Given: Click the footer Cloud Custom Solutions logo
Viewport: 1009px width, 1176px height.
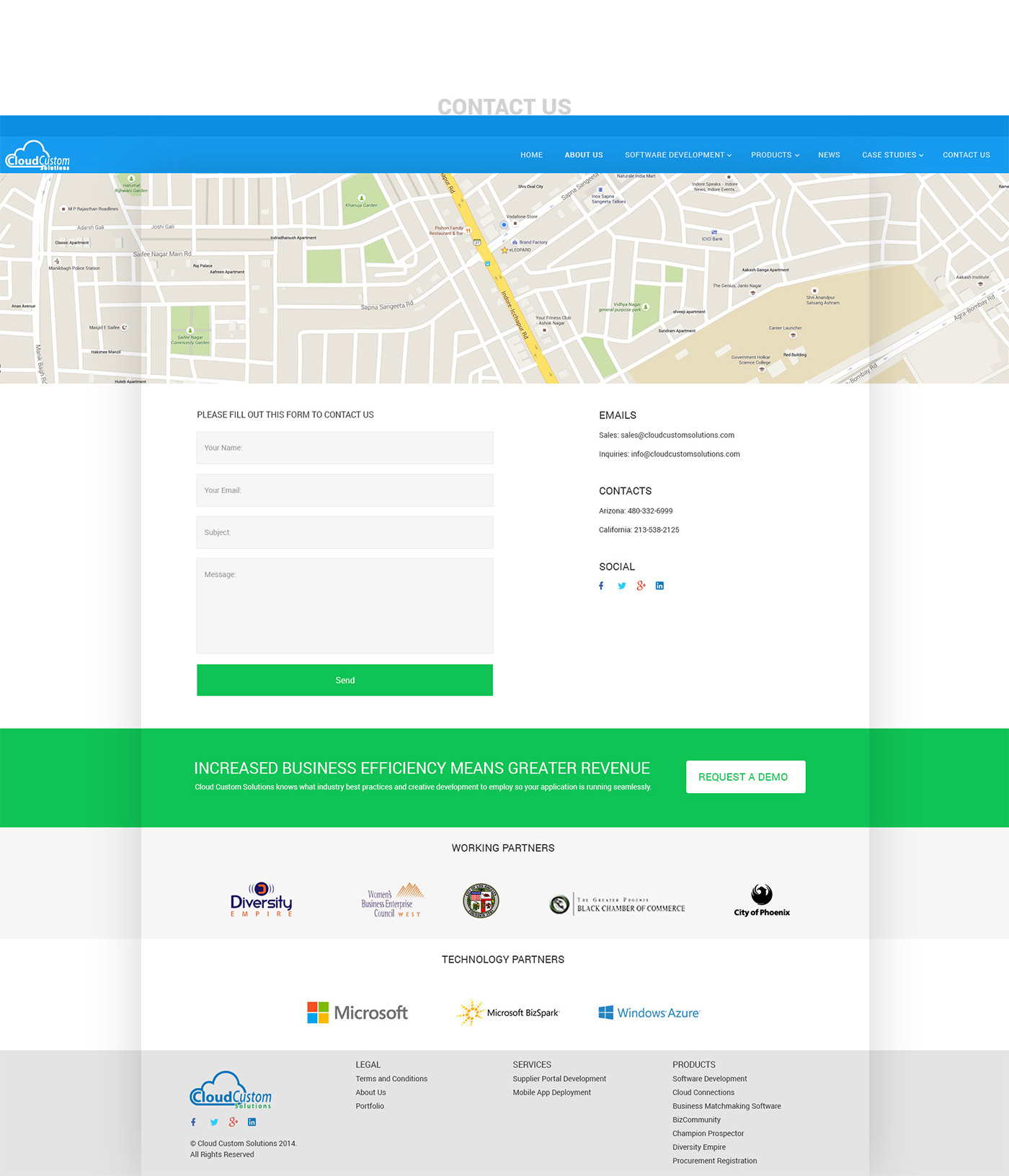Looking at the screenshot, I should tap(231, 1089).
